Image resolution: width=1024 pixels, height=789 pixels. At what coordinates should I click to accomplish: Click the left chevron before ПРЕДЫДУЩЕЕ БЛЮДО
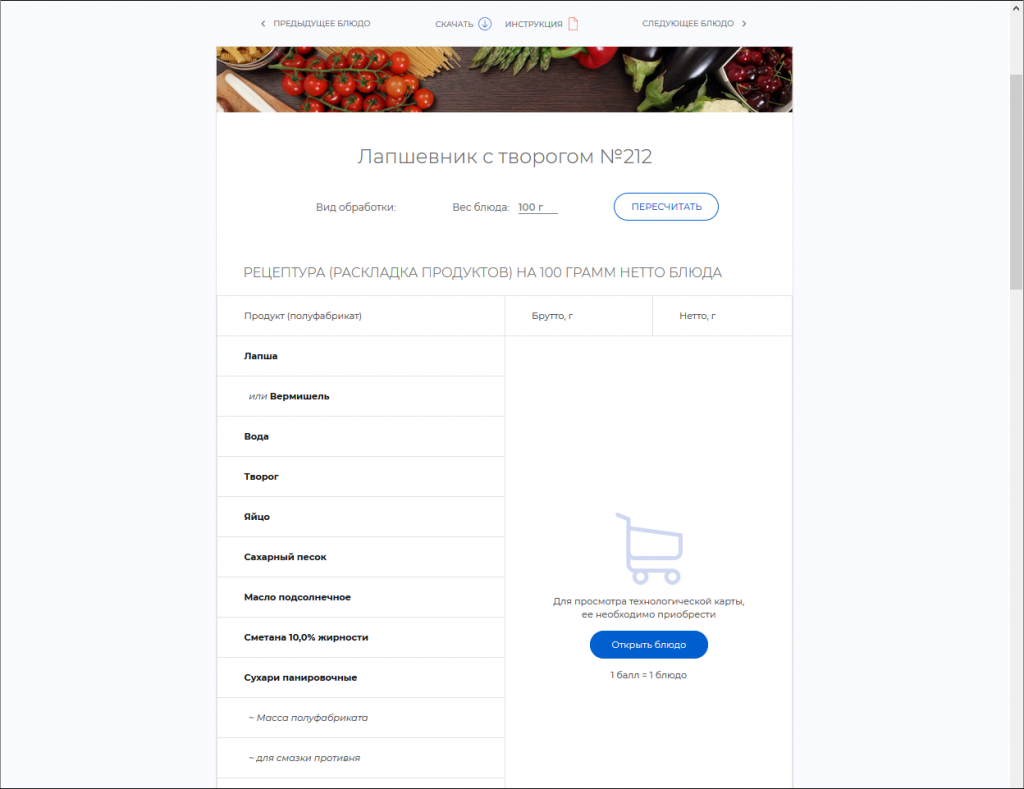point(263,24)
